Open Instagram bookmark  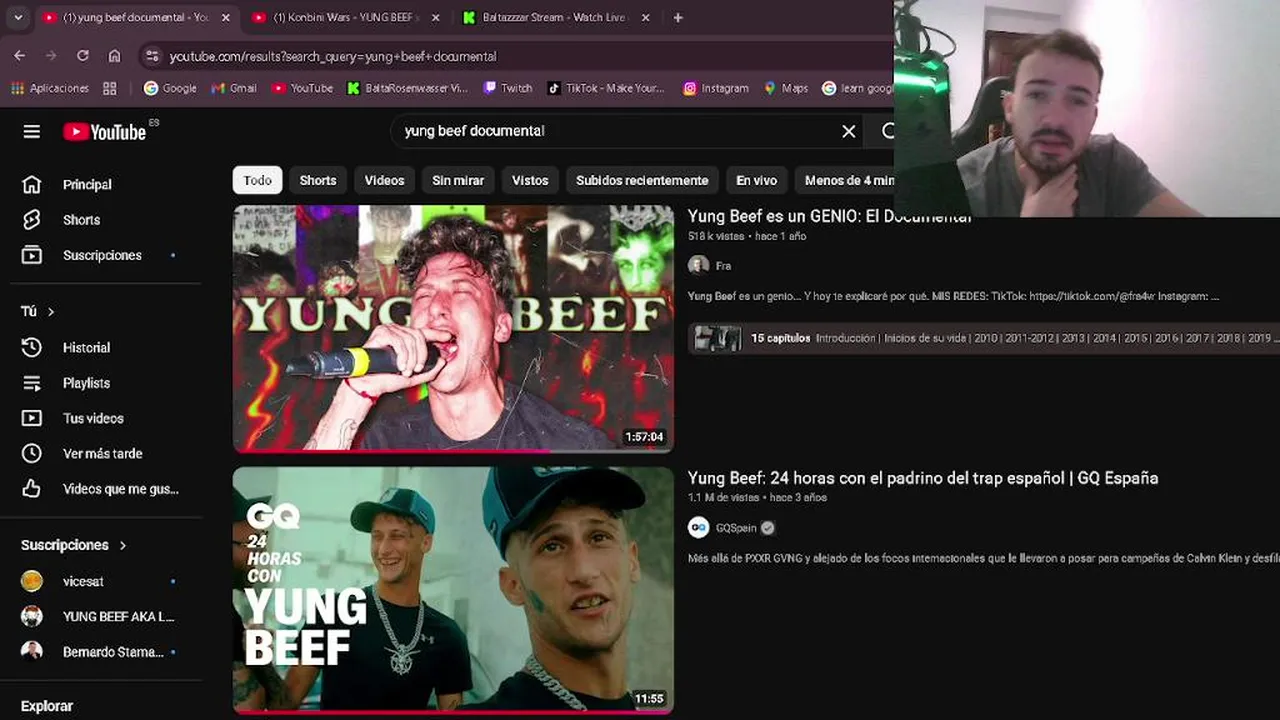[x=716, y=88]
